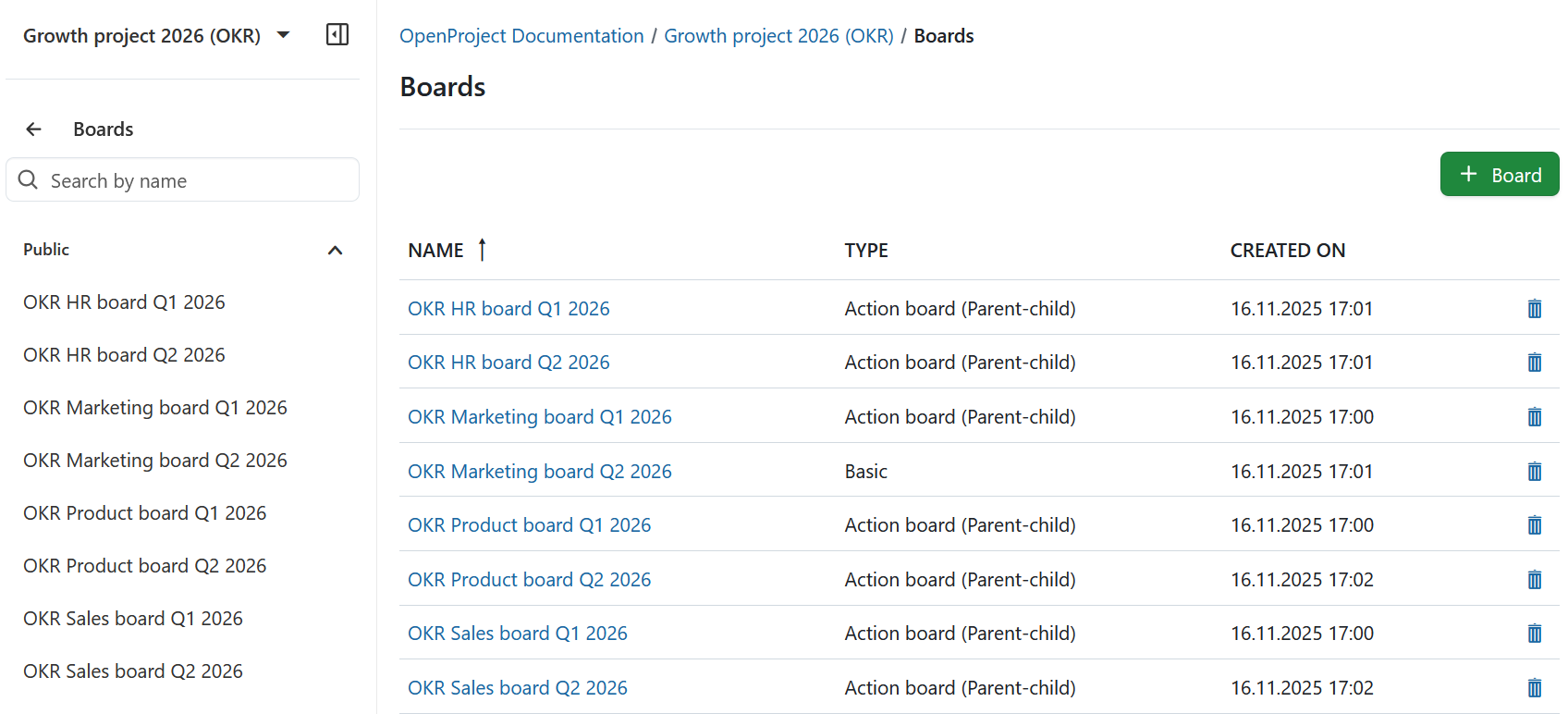Delete the OKR Marketing board Q1 2026

coord(1535,417)
